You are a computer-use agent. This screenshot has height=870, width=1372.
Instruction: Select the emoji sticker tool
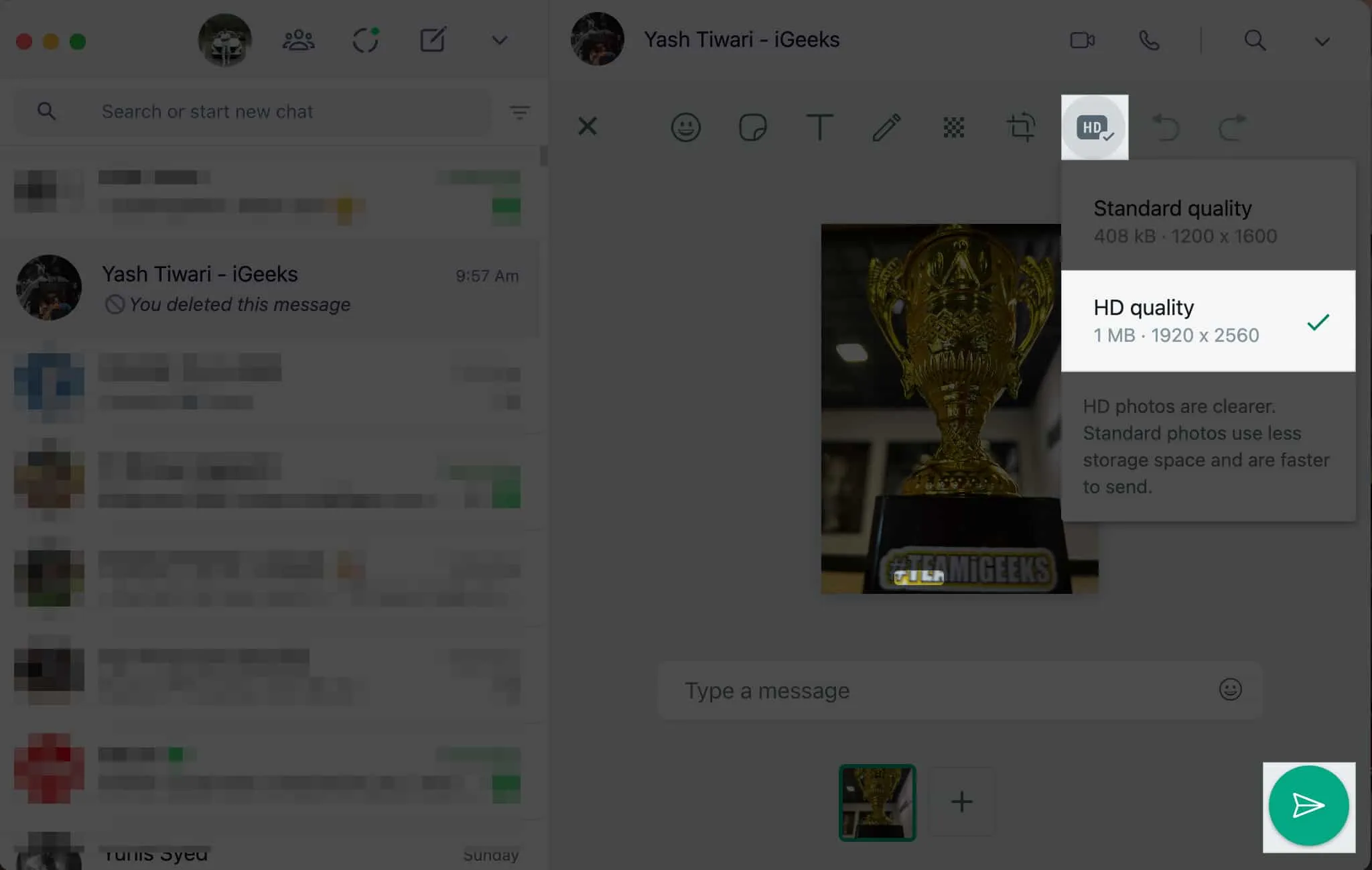point(685,127)
